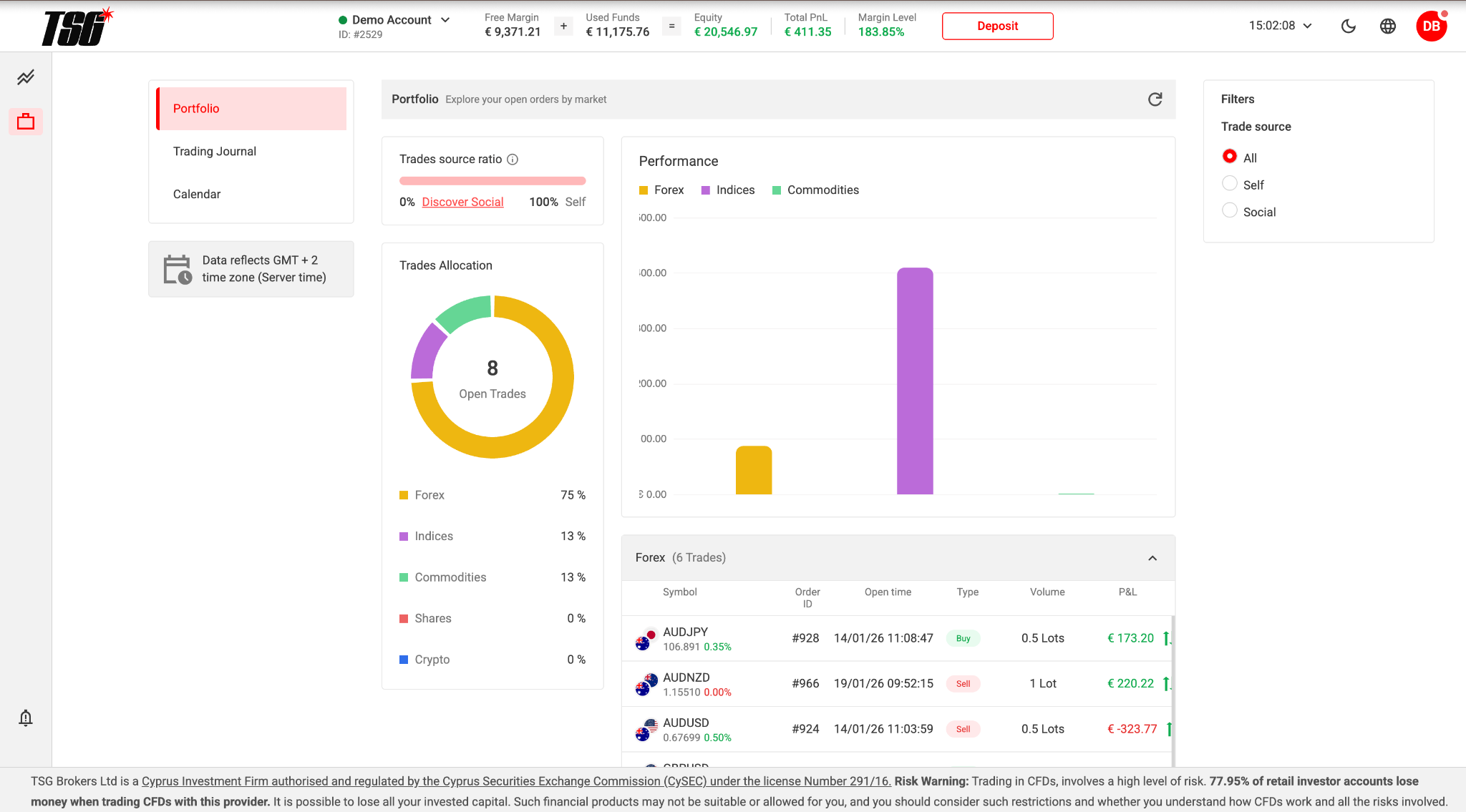Click the Deposit button
This screenshot has width=1466, height=812.
point(997,26)
